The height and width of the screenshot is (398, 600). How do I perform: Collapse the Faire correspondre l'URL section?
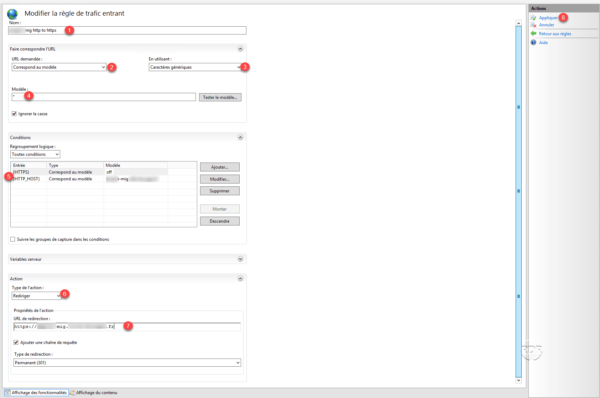point(240,49)
